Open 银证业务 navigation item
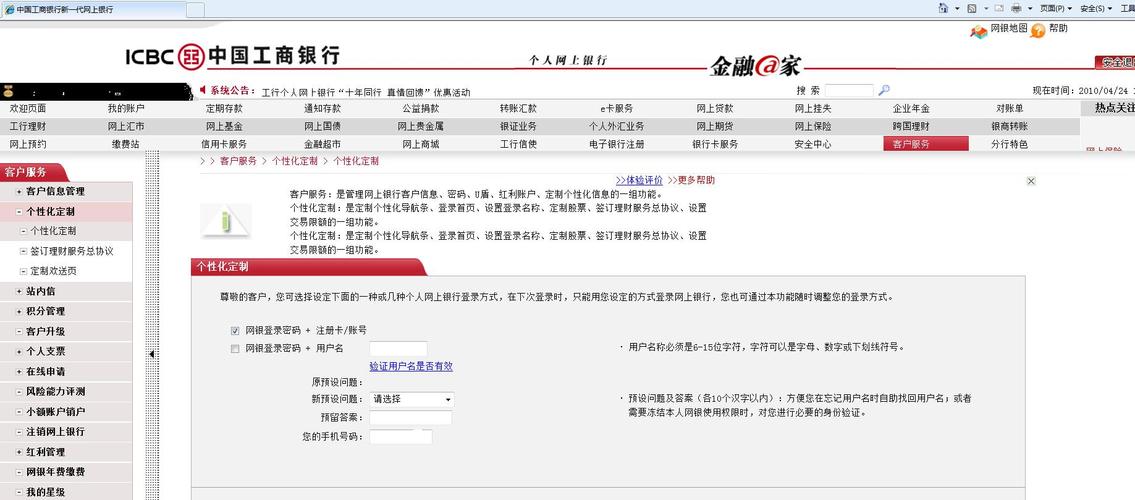The height and width of the screenshot is (500, 1135). (x=518, y=126)
